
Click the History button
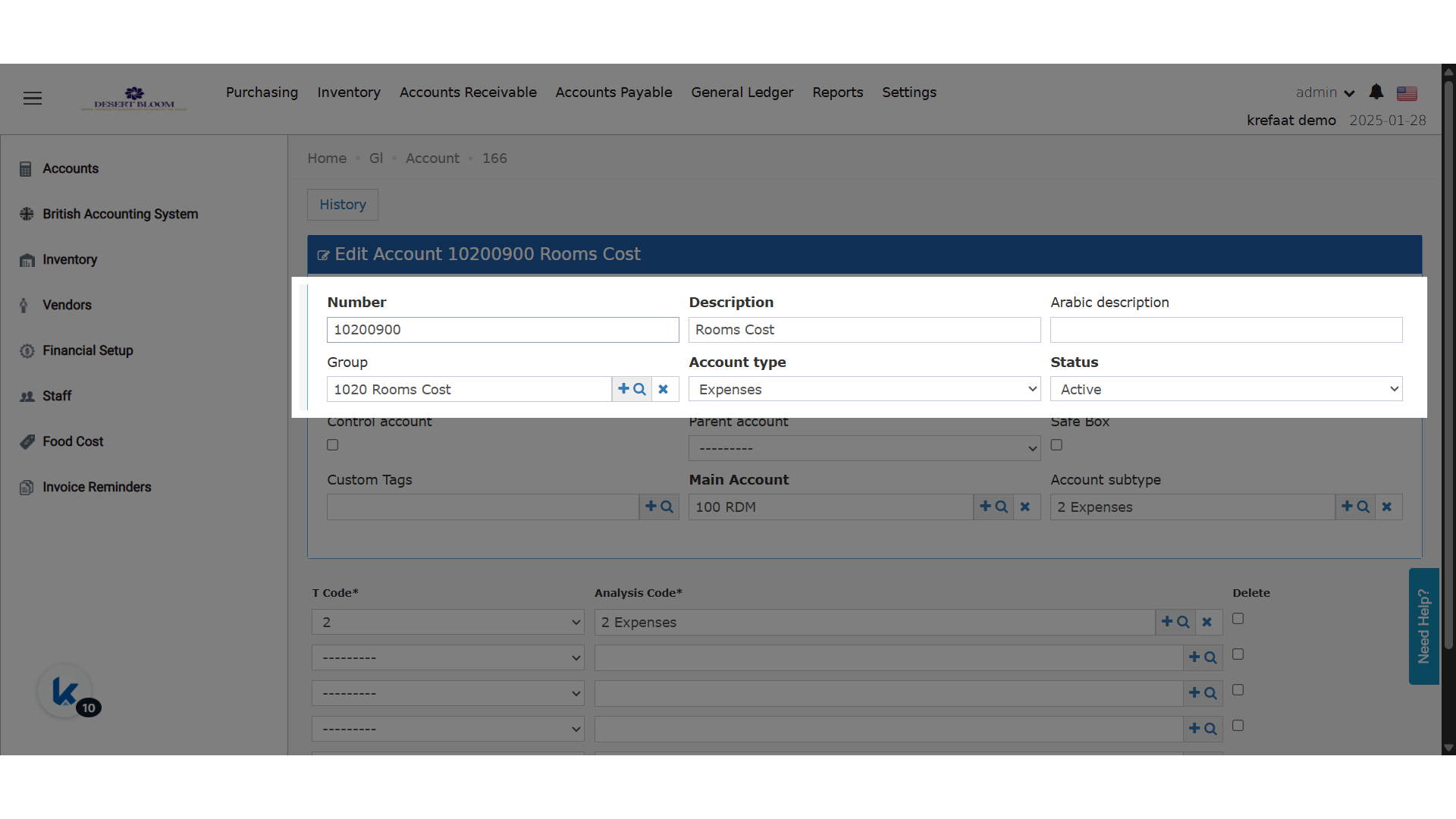pyautogui.click(x=343, y=205)
